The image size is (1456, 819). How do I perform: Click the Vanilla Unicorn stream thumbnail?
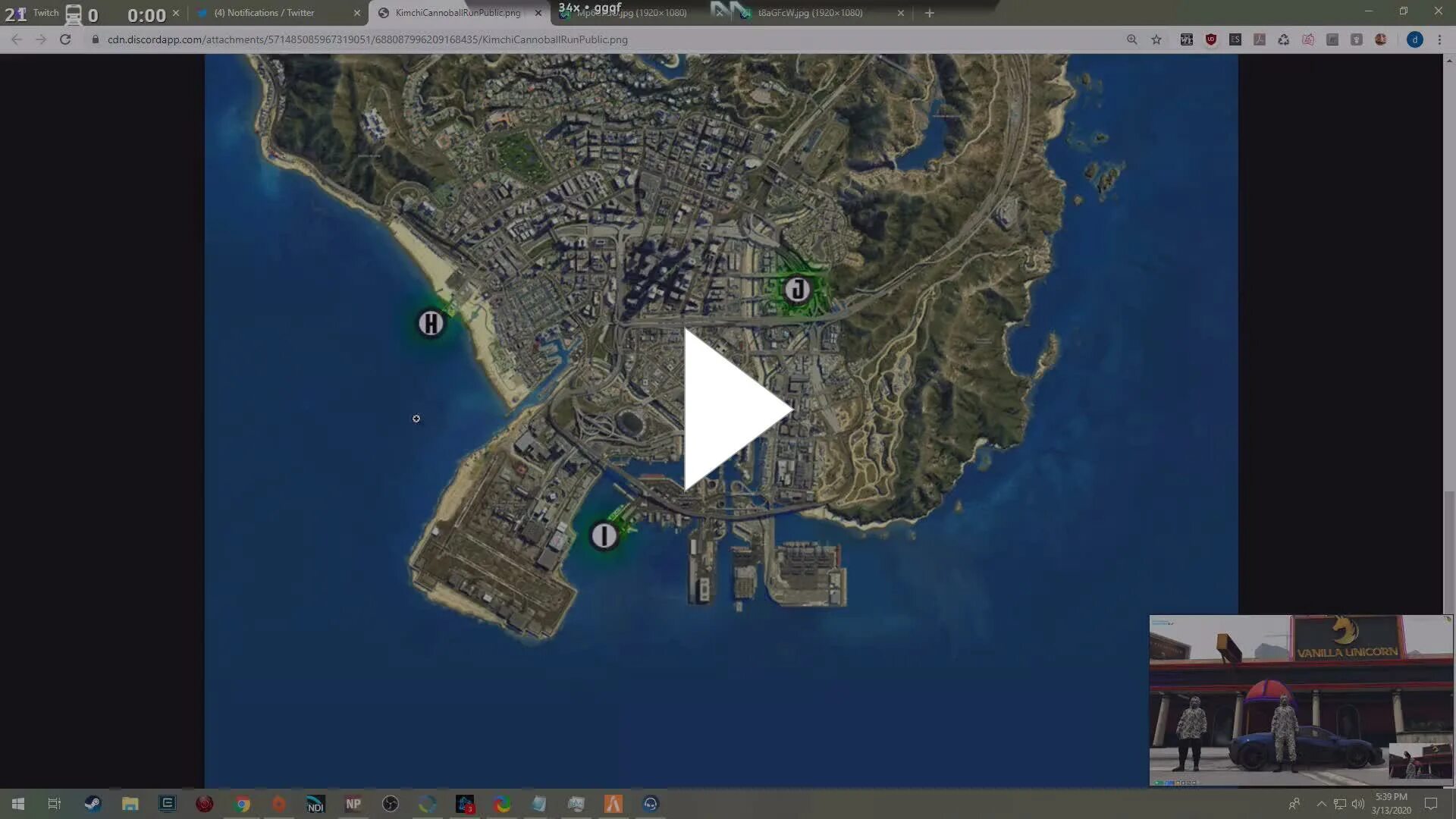[1301, 700]
